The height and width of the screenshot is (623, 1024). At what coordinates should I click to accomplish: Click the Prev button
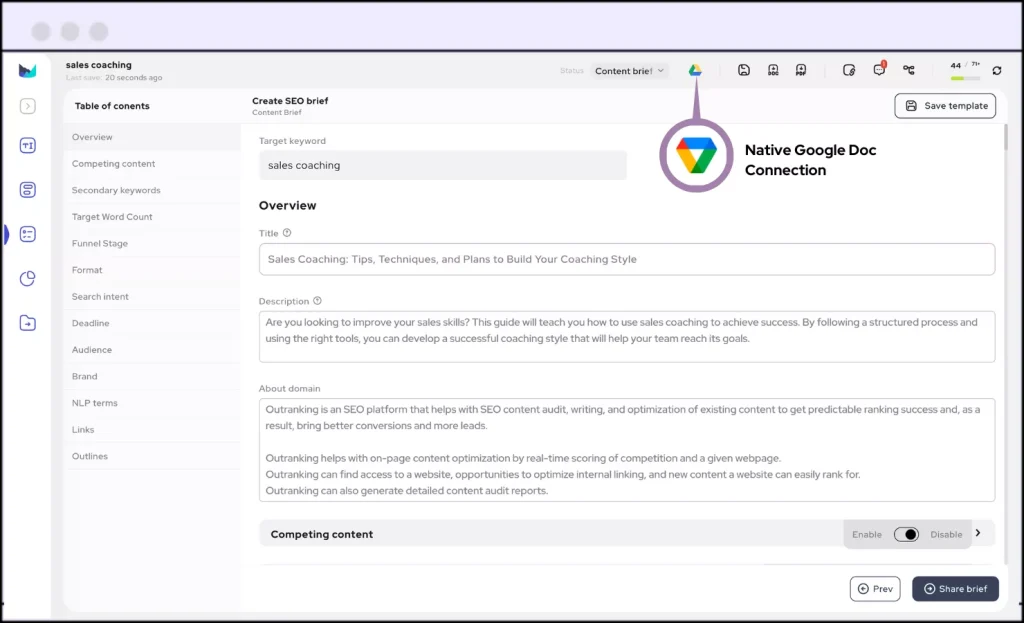(x=875, y=589)
